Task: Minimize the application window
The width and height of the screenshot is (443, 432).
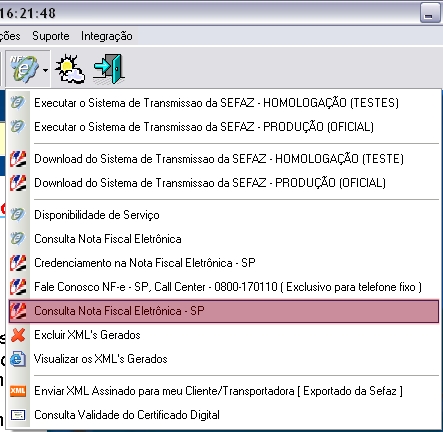Action: [430, 13]
